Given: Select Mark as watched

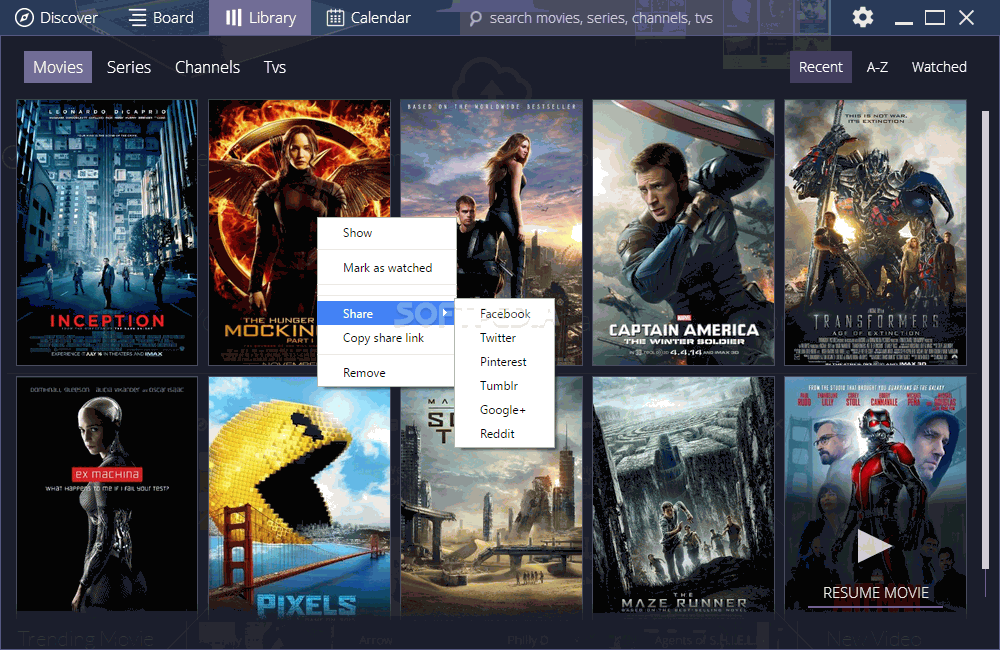Looking at the screenshot, I should click(386, 268).
